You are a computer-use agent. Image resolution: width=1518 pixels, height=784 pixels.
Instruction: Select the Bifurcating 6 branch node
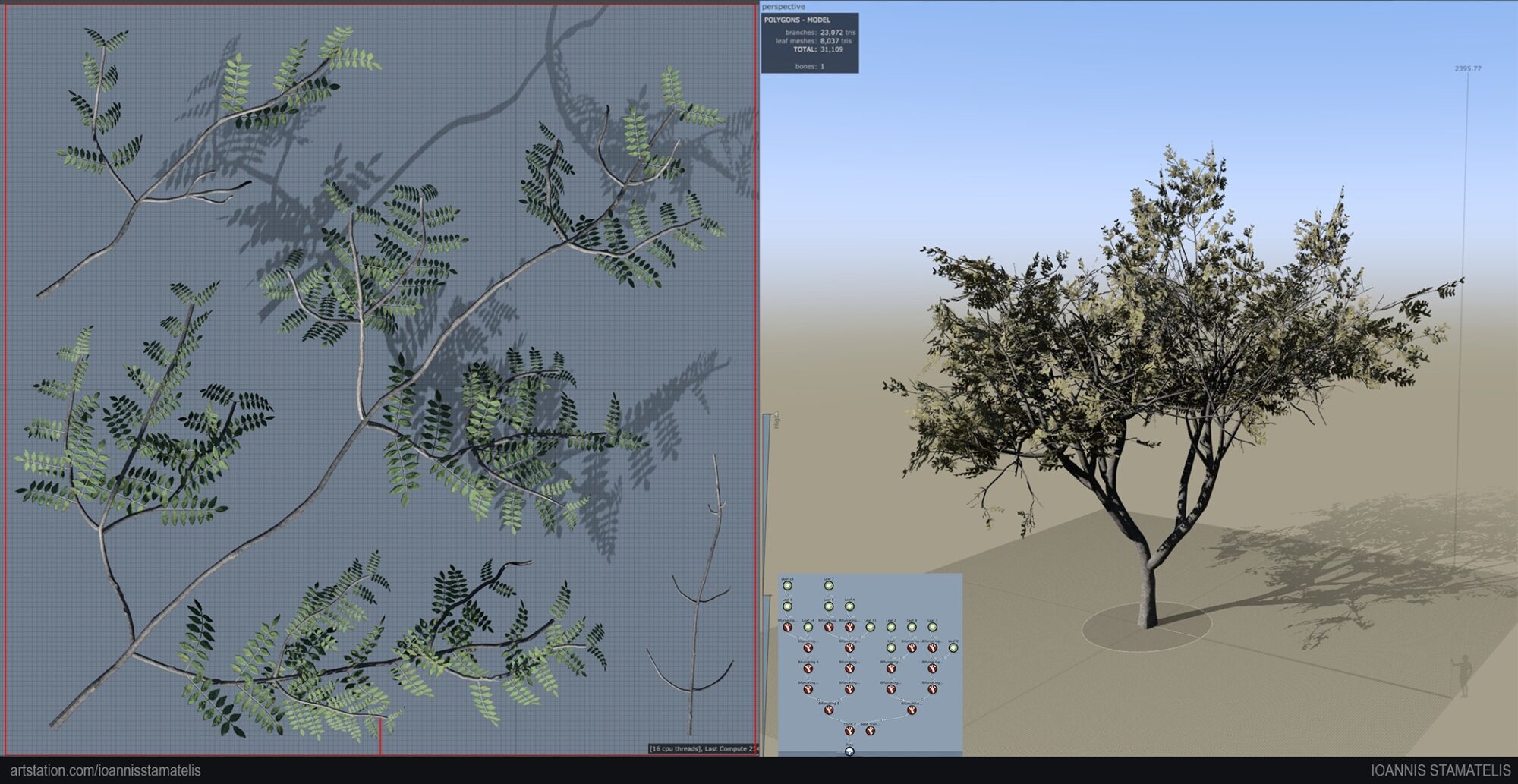808,669
